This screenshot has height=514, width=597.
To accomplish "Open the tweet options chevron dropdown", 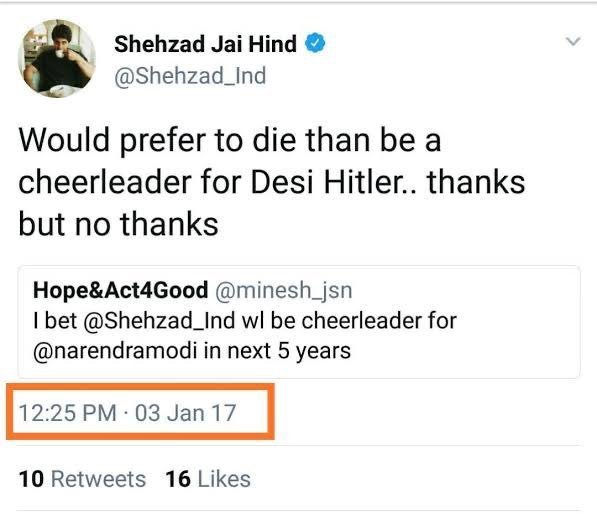I will click(573, 41).
